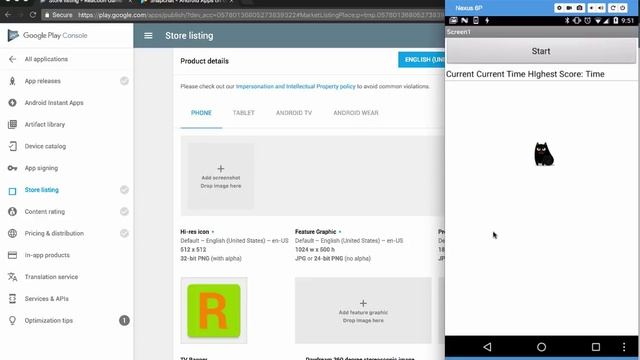This screenshot has width=640, height=360.
Task: Open Optimization tips section
Action: (x=49, y=320)
